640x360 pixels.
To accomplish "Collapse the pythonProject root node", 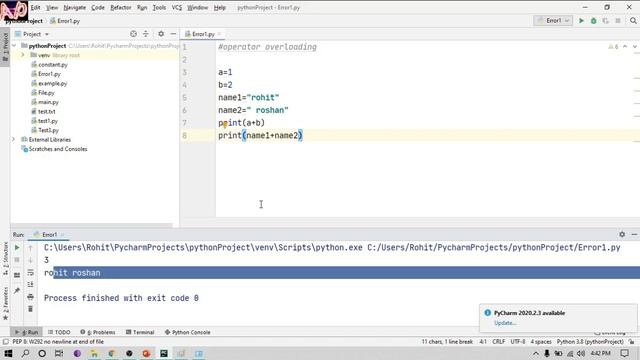I will point(14,46).
